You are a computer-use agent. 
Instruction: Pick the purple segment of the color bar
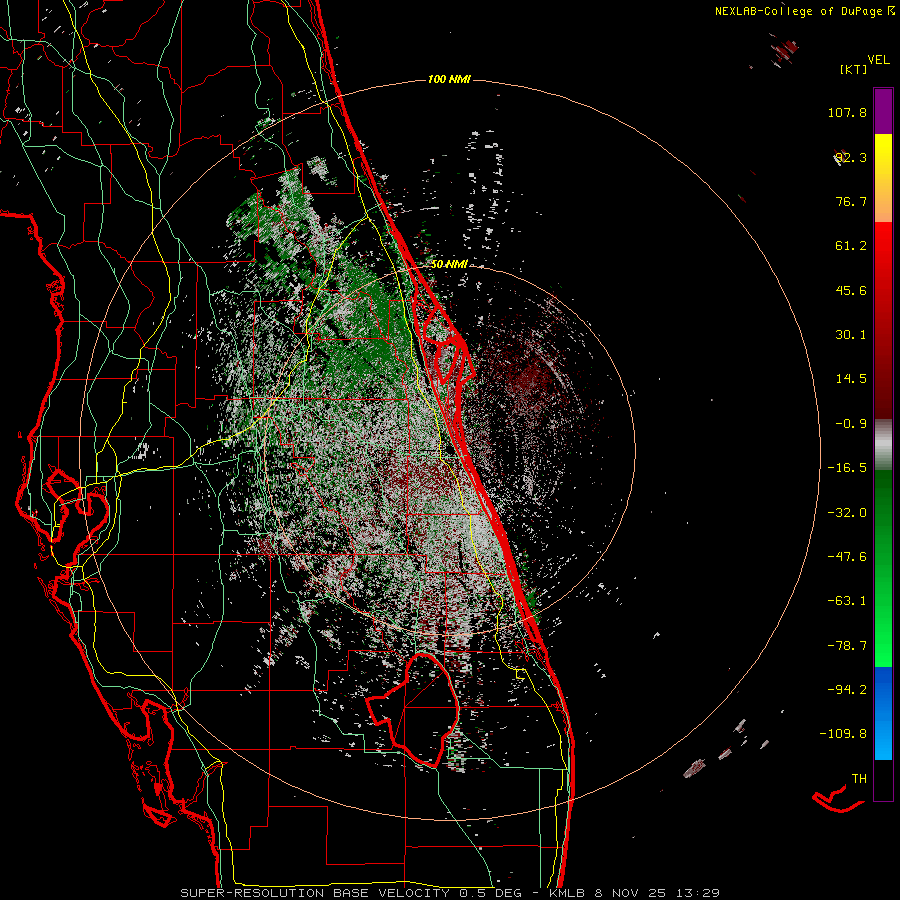click(x=883, y=112)
